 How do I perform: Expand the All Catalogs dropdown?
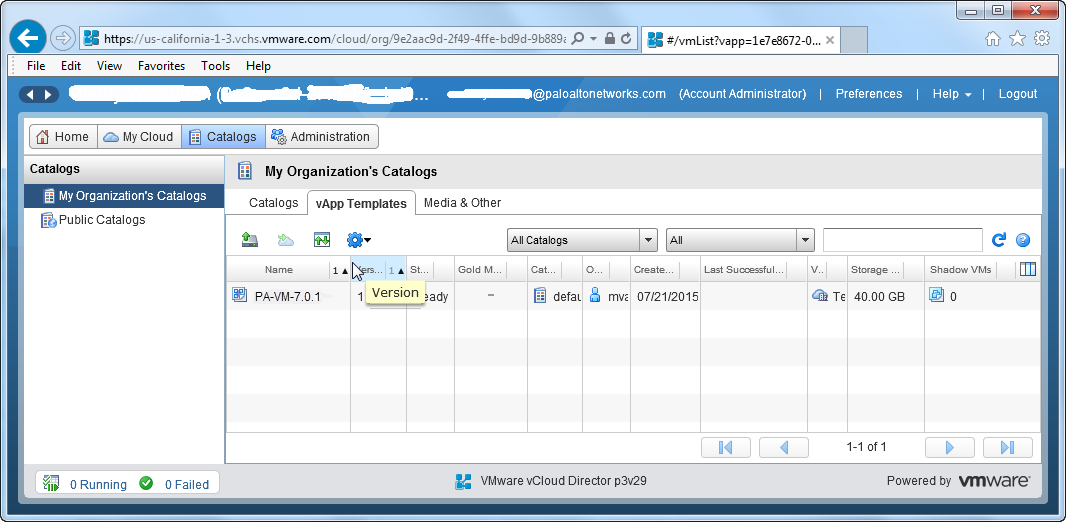click(x=648, y=240)
